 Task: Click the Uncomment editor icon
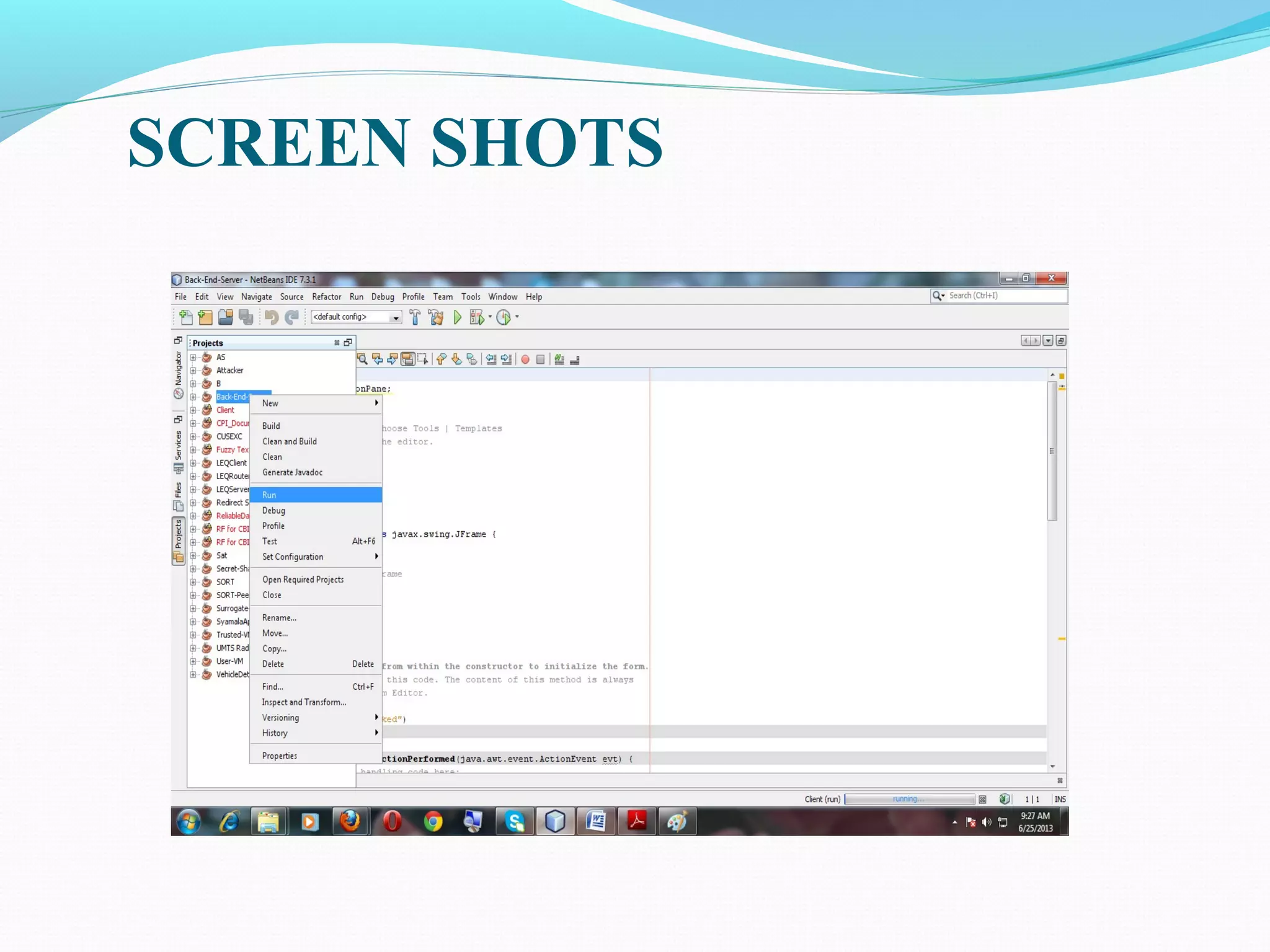(x=574, y=359)
